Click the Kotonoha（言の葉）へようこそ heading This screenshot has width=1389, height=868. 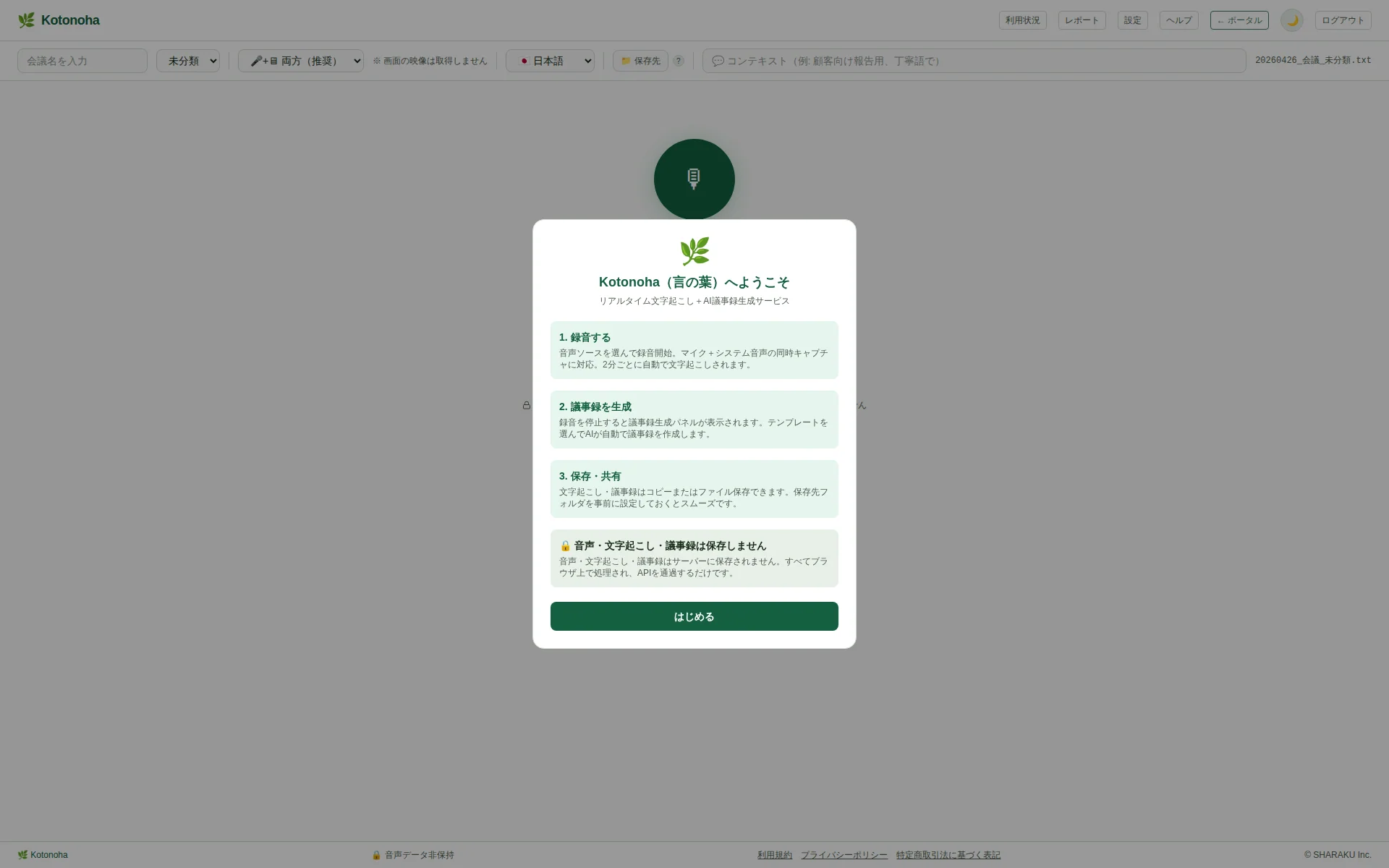[694, 282]
